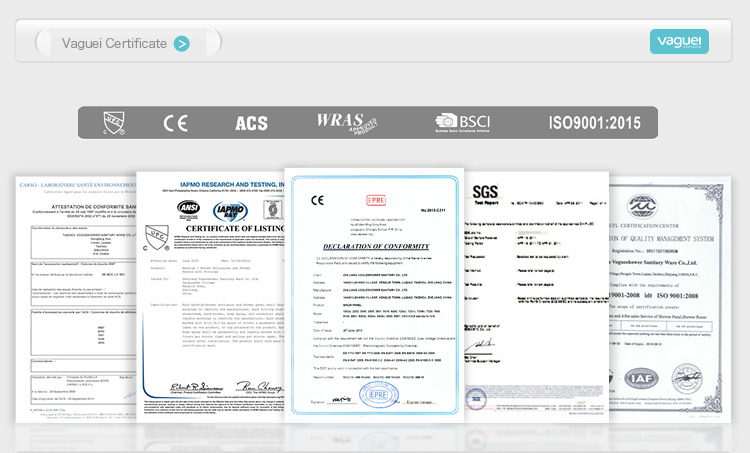Click the CARSO Laboratoire Sante Environnement header

click(78, 185)
